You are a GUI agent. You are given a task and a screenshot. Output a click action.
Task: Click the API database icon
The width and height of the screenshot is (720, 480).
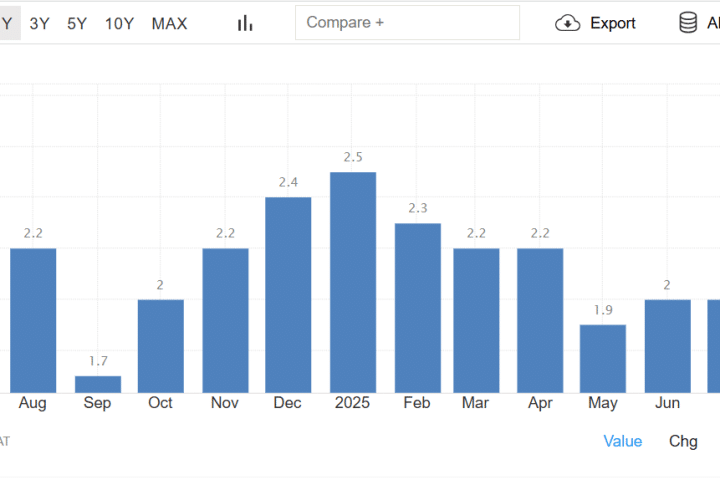688,23
